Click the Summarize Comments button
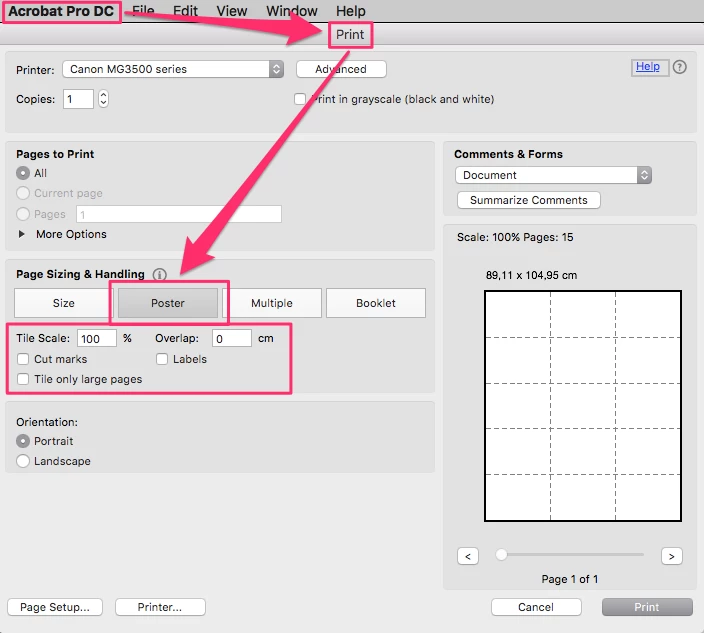 pyautogui.click(x=528, y=200)
